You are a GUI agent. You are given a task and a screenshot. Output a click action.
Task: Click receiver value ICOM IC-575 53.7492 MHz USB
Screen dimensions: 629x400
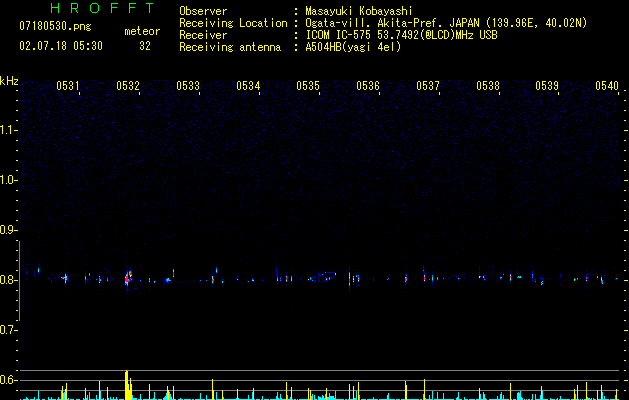pyautogui.click(x=401, y=35)
